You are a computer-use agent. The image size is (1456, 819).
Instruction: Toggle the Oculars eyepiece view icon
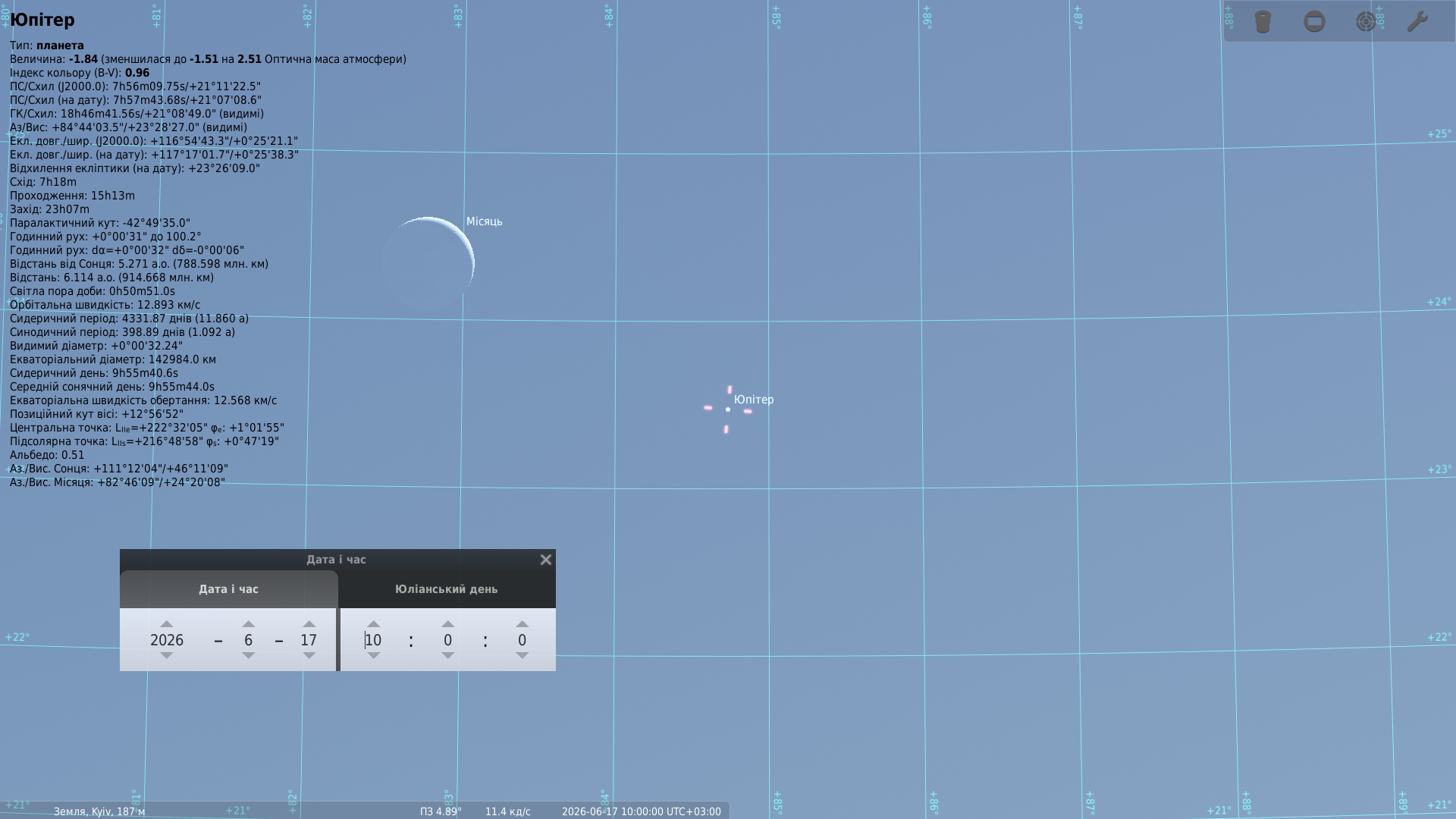click(1263, 21)
